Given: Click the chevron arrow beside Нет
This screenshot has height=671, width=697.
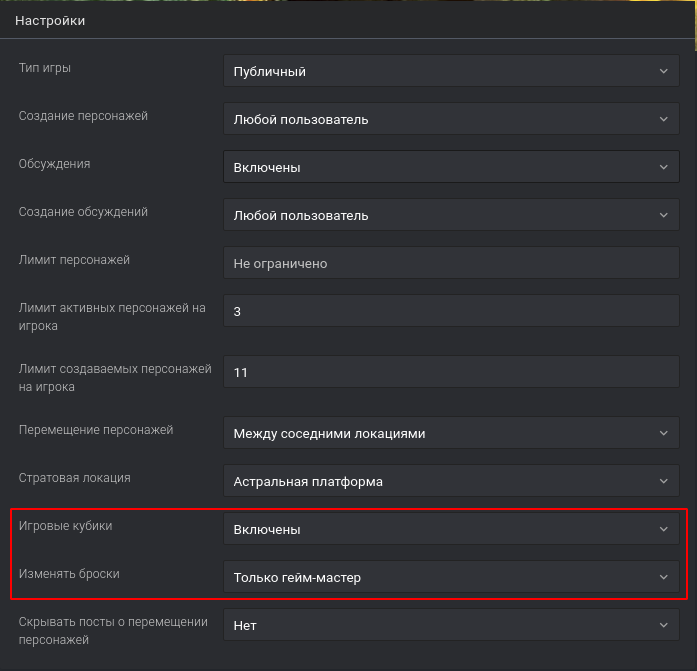Looking at the screenshot, I should (664, 625).
